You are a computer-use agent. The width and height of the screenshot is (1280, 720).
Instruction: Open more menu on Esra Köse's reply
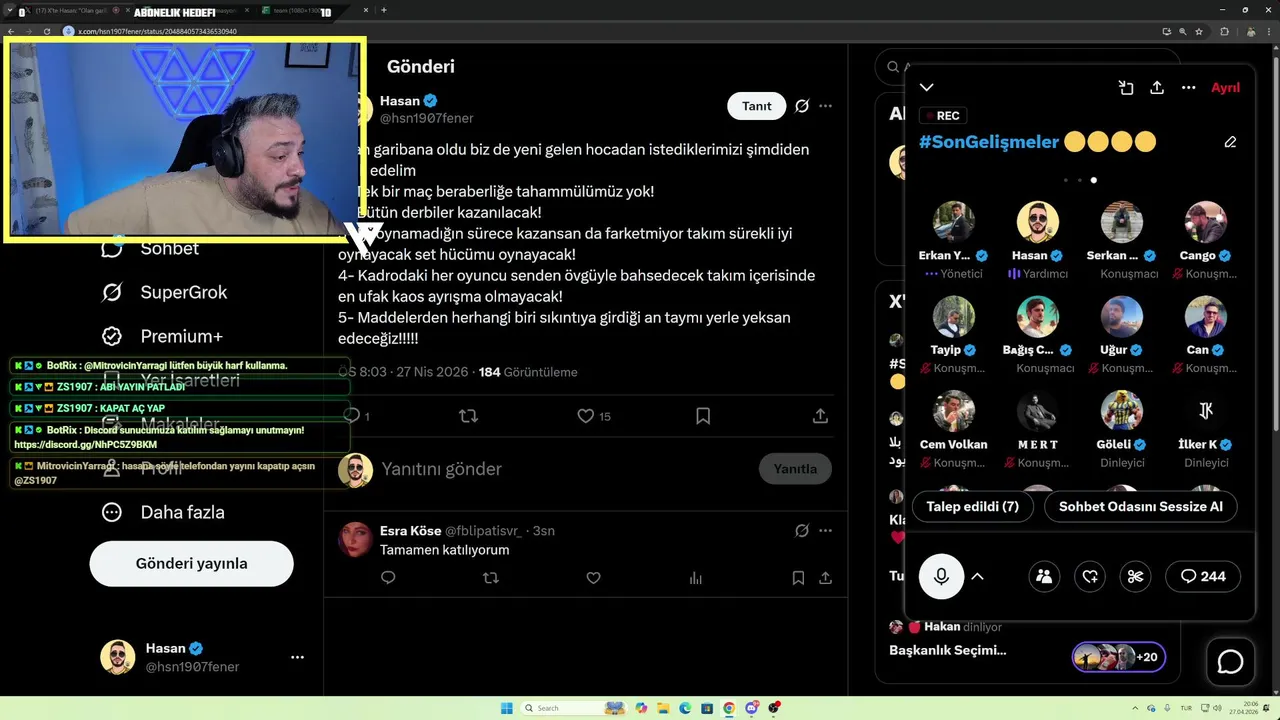825,531
